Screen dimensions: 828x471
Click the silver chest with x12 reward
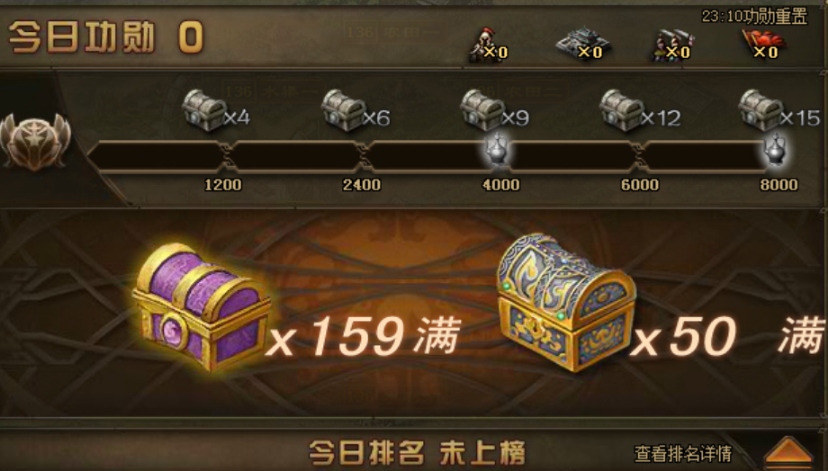click(622, 110)
